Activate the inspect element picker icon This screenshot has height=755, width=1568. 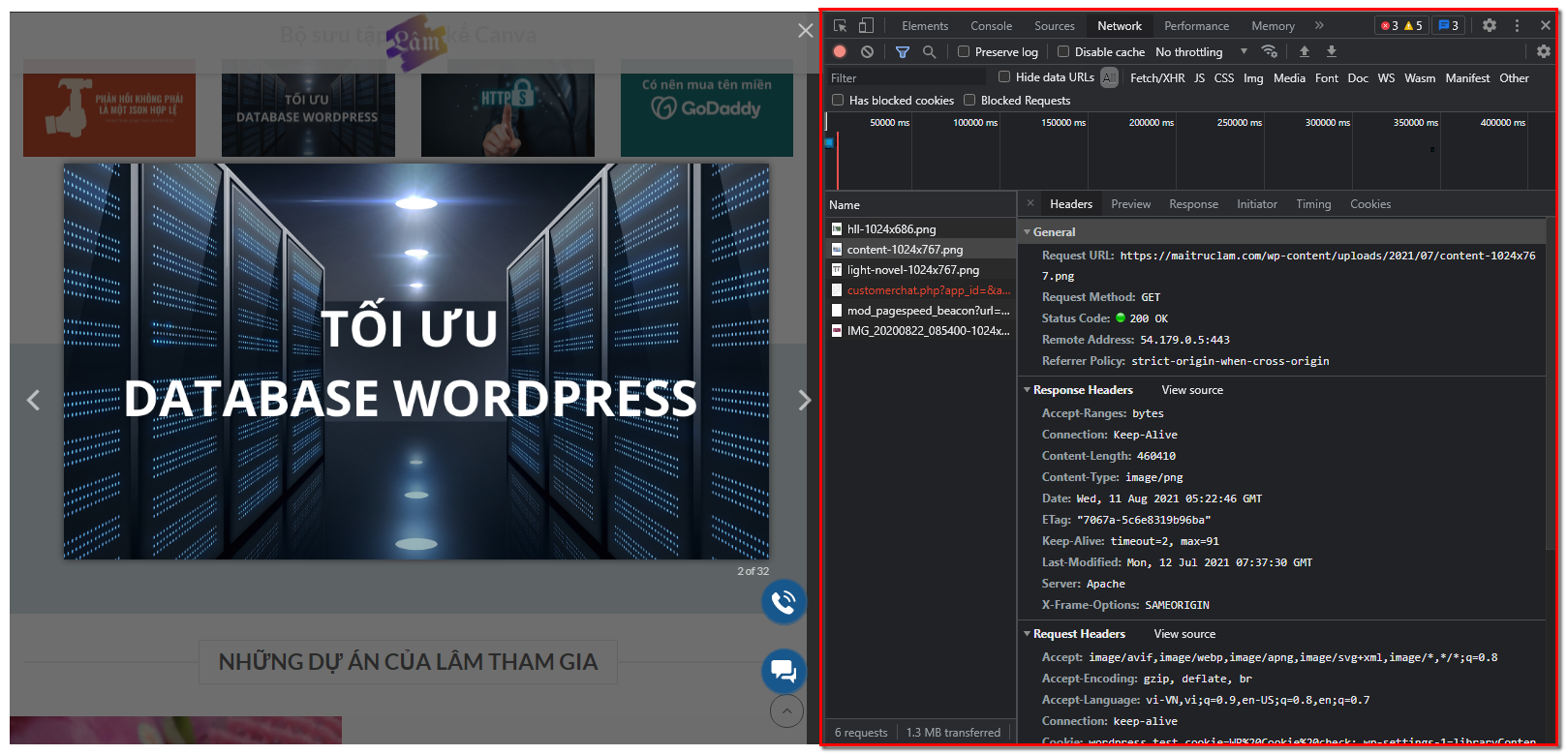840,26
